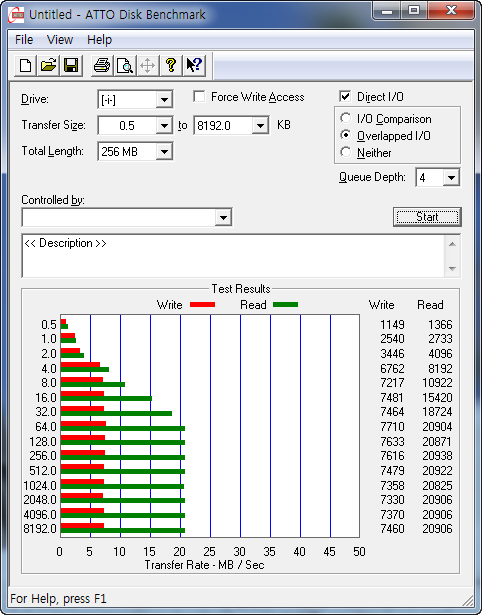Viewport: 482px width, 615px height.
Task: Open the Help menu
Action: [99, 40]
